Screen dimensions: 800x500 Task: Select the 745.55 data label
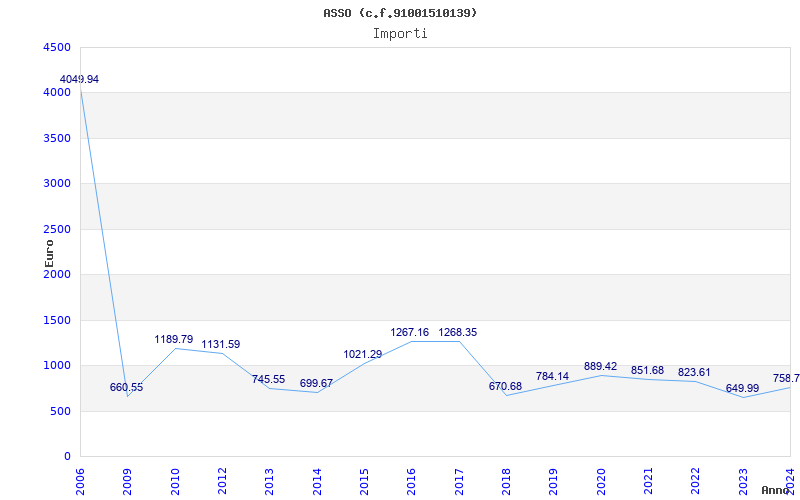268,380
